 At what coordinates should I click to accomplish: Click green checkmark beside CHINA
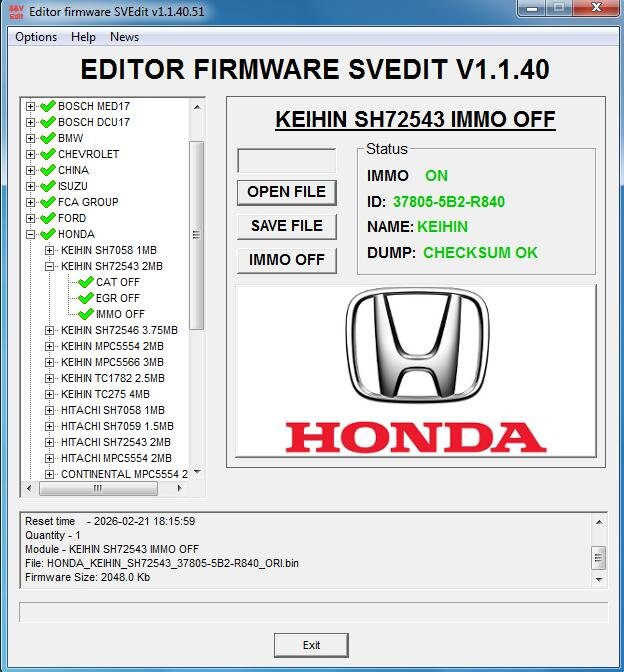pos(48,170)
